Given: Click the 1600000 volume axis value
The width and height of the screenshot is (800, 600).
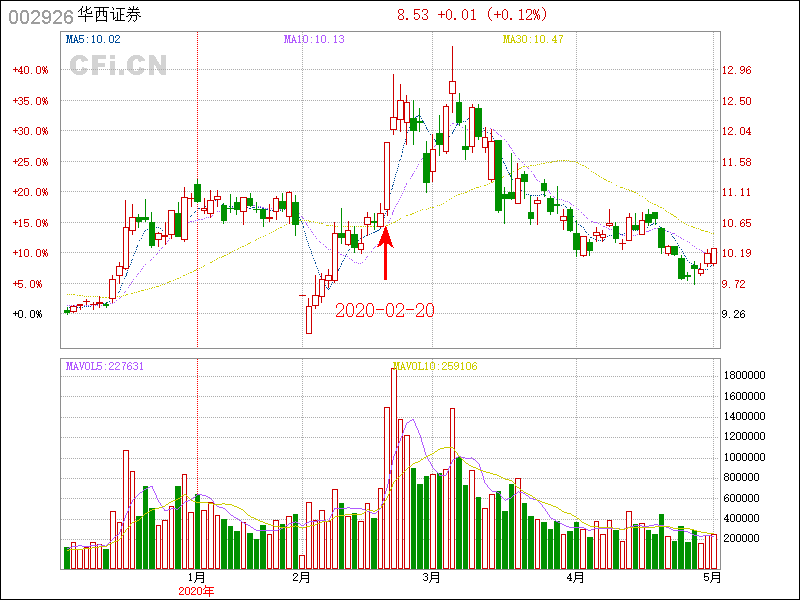Looking at the screenshot, I should [745, 396].
